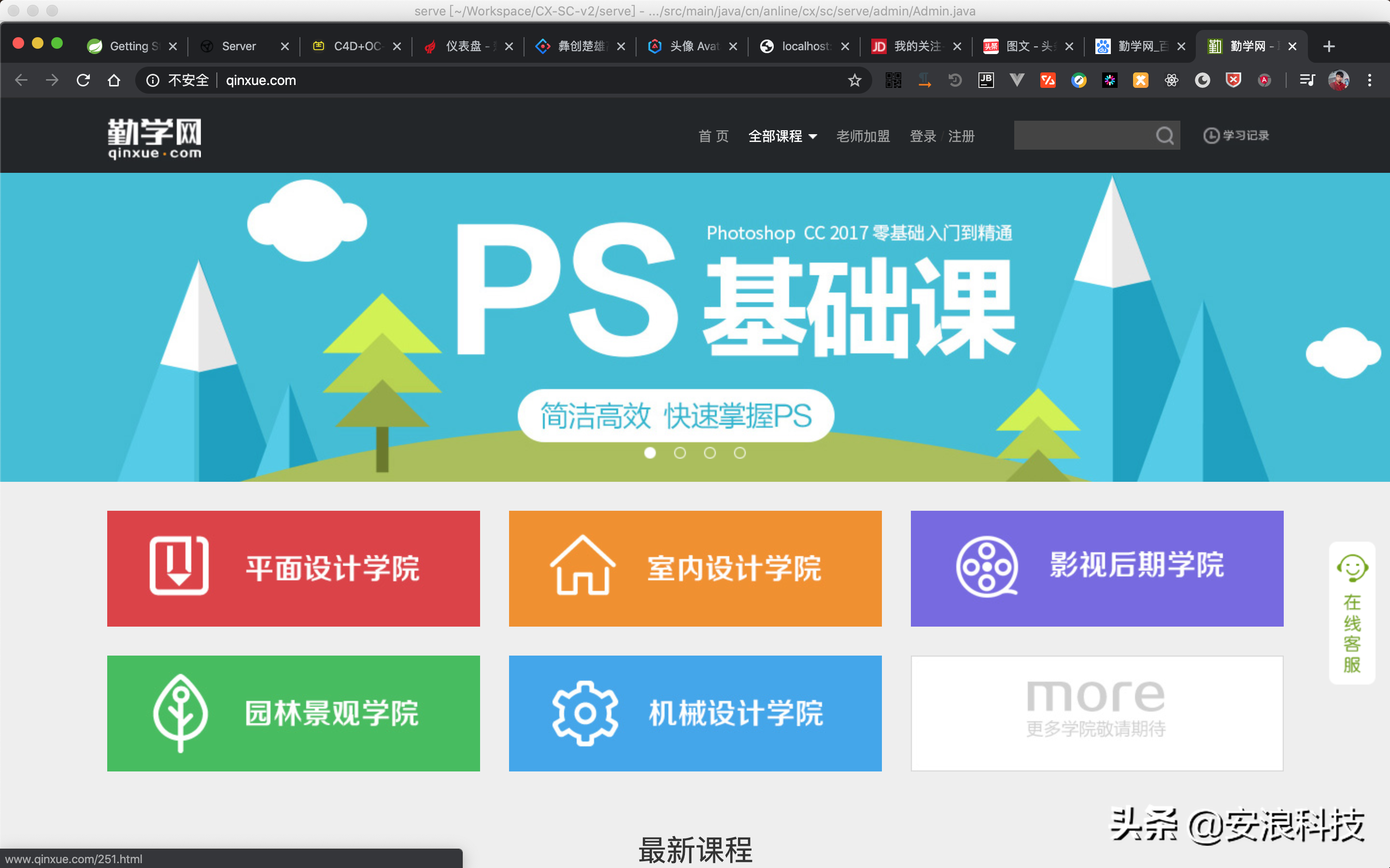Viewport: 1390px width, 868px height.
Task: Click the browser home icon
Action: 113,80
